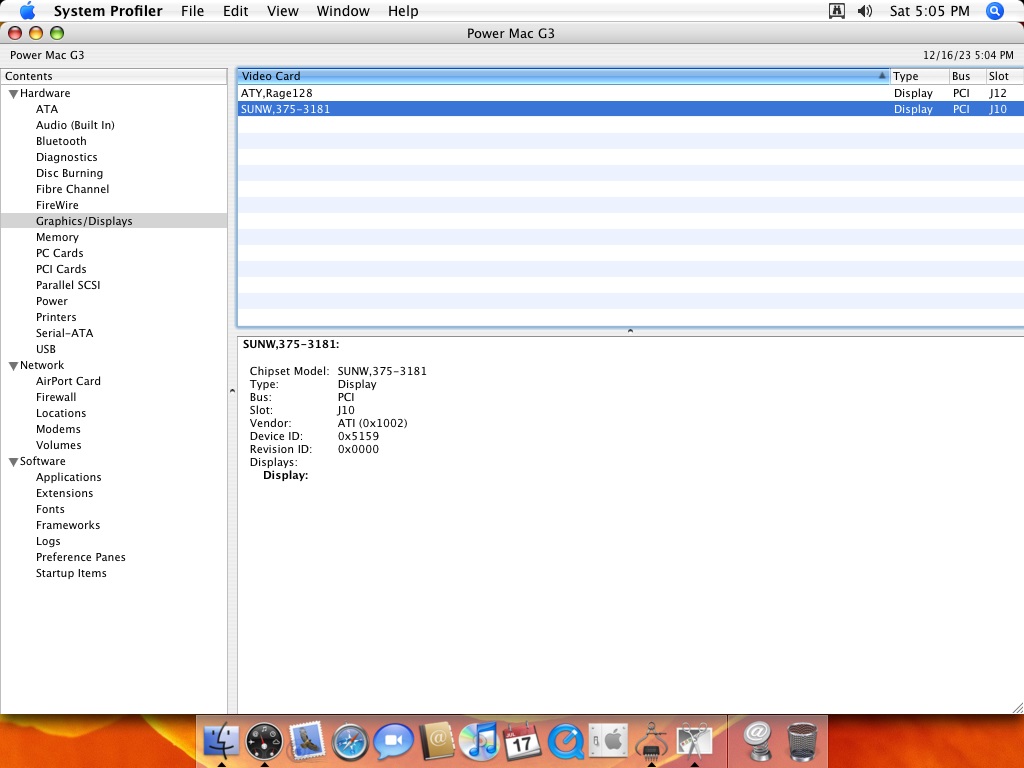Open Finder from the Dock
This screenshot has width=1024, height=768.
click(x=221, y=741)
